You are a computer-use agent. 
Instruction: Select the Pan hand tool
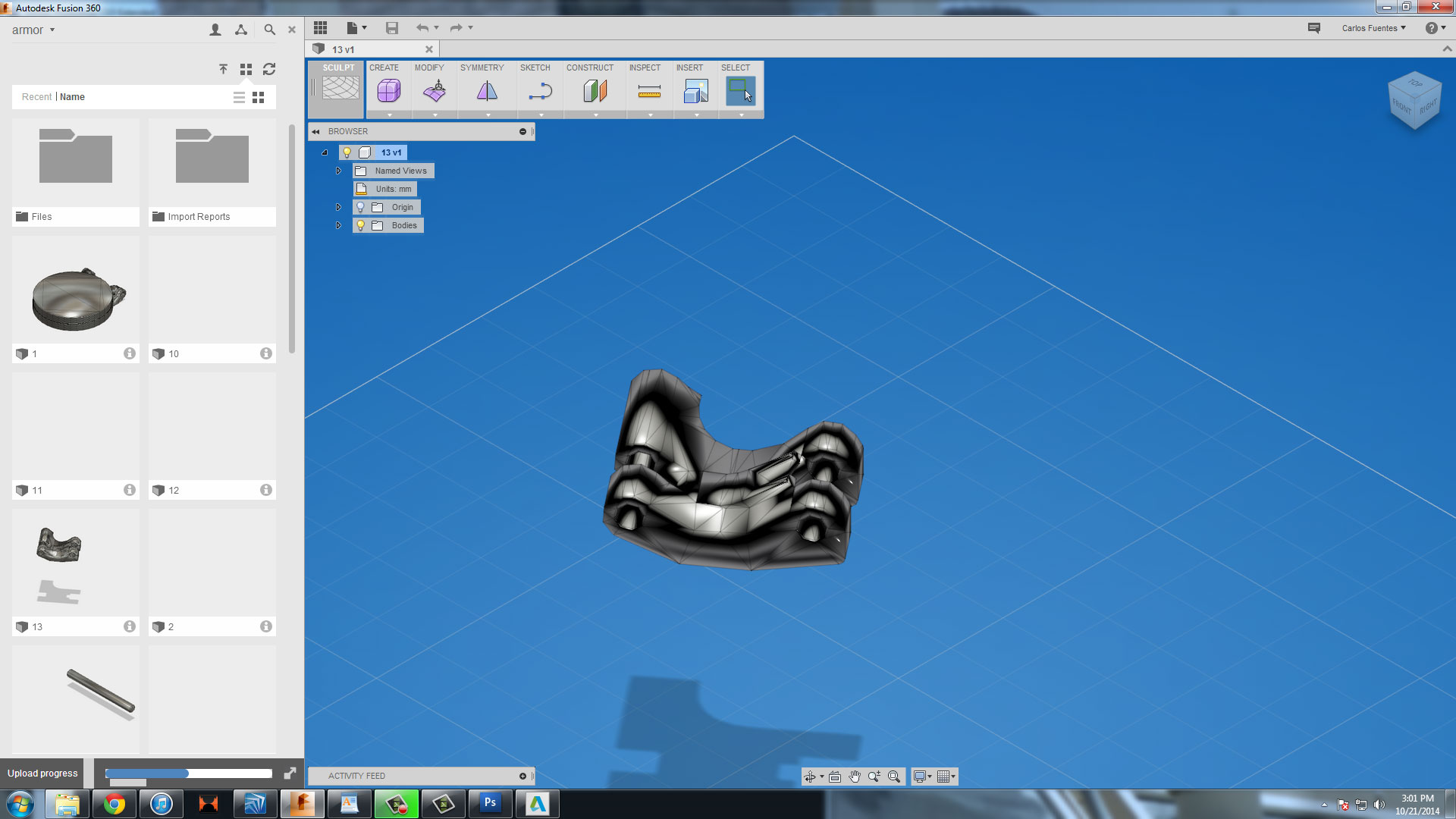(855, 777)
